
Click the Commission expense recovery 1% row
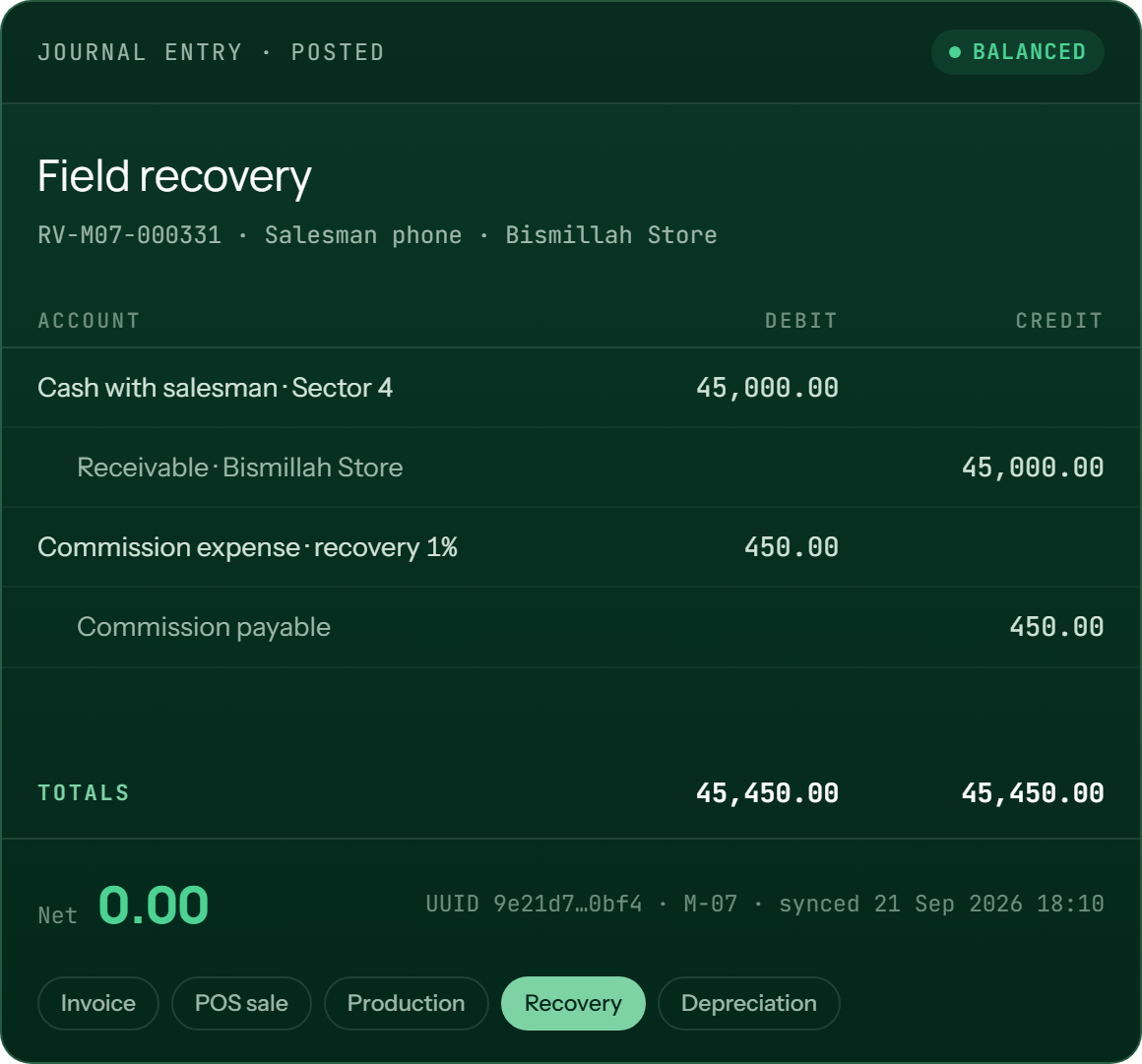pos(571,547)
